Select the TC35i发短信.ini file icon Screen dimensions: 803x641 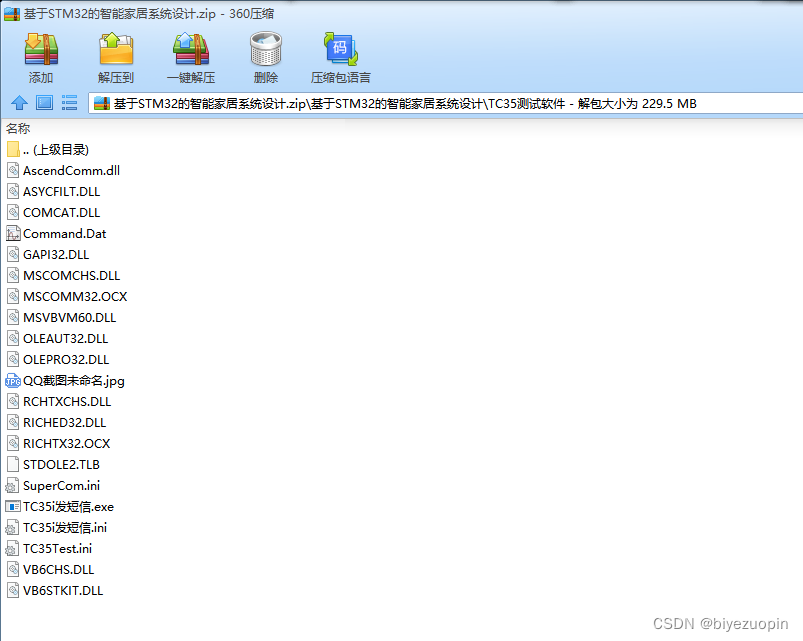[12, 527]
